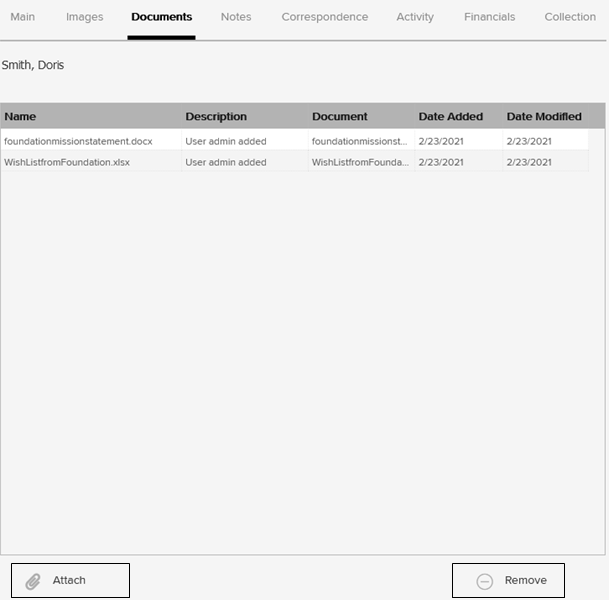Open the Notes tab

236,17
